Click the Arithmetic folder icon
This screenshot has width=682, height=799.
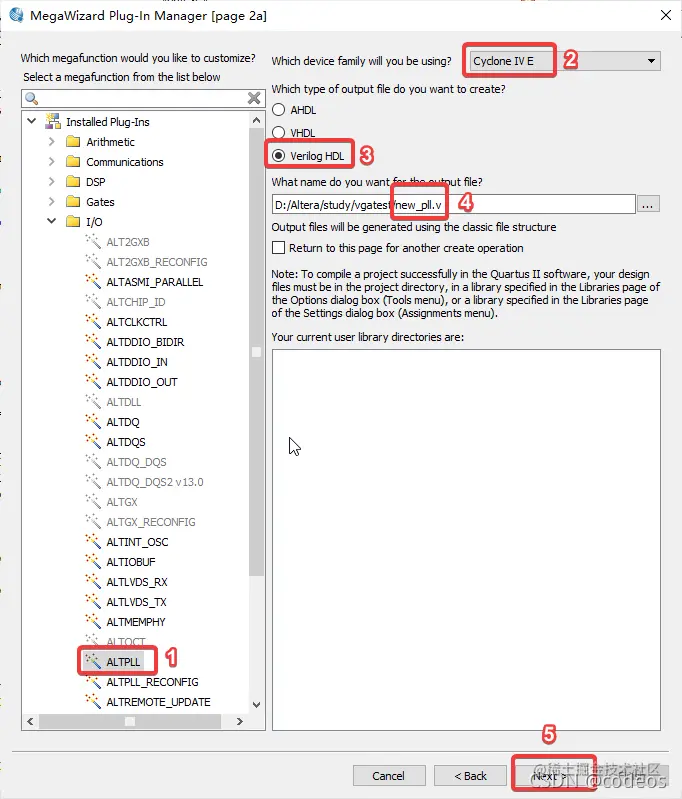click(x=73, y=141)
